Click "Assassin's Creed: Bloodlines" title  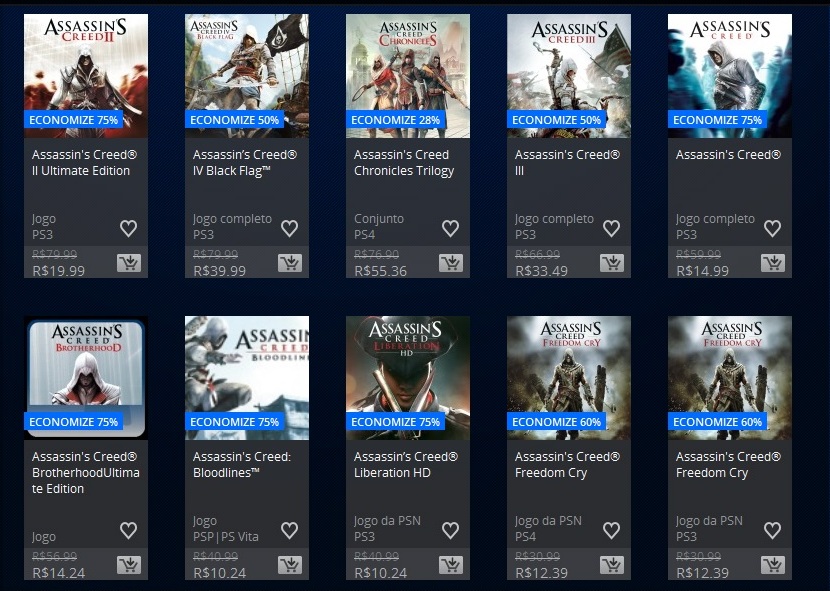pos(242,464)
